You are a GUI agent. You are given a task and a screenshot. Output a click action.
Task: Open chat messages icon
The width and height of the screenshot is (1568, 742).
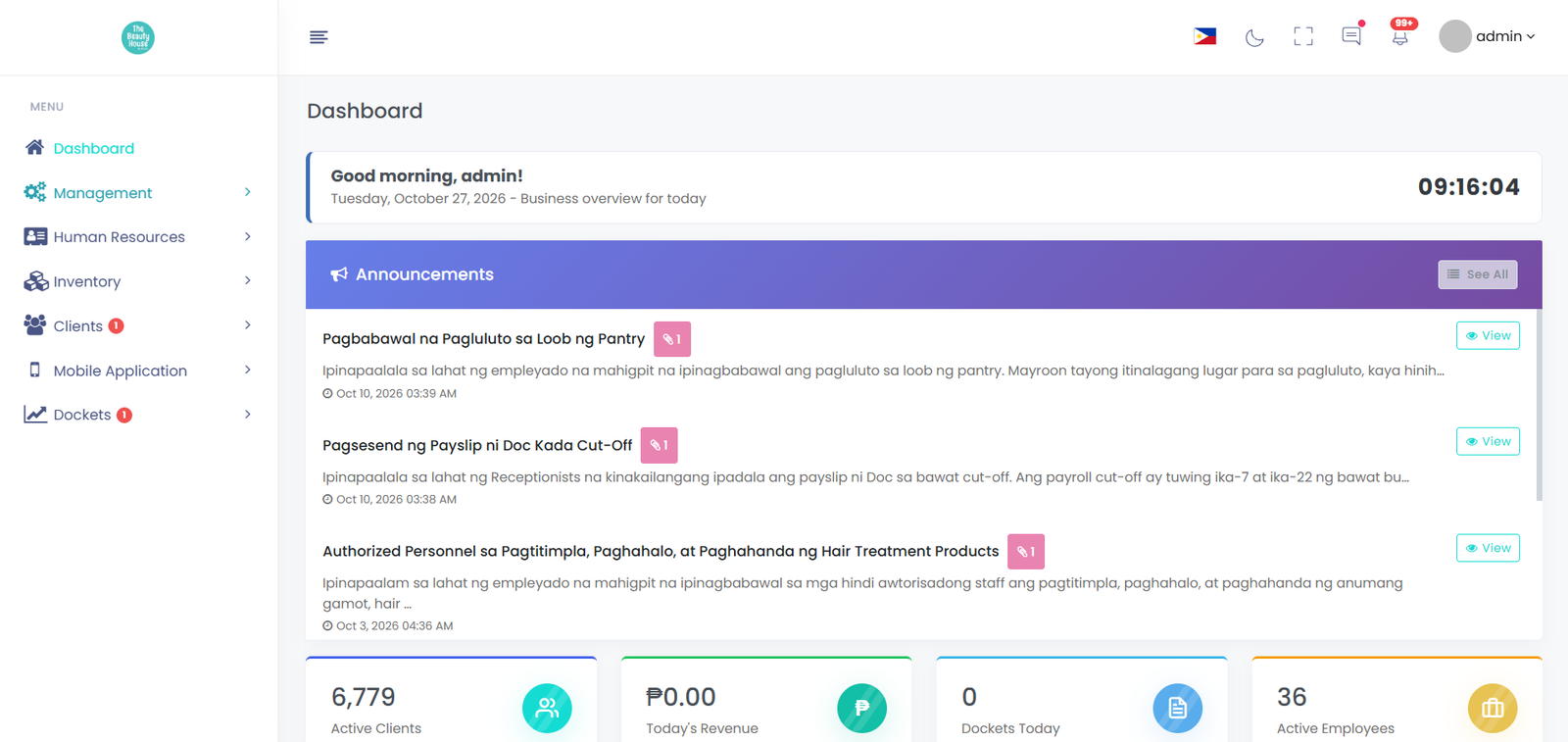point(1351,36)
